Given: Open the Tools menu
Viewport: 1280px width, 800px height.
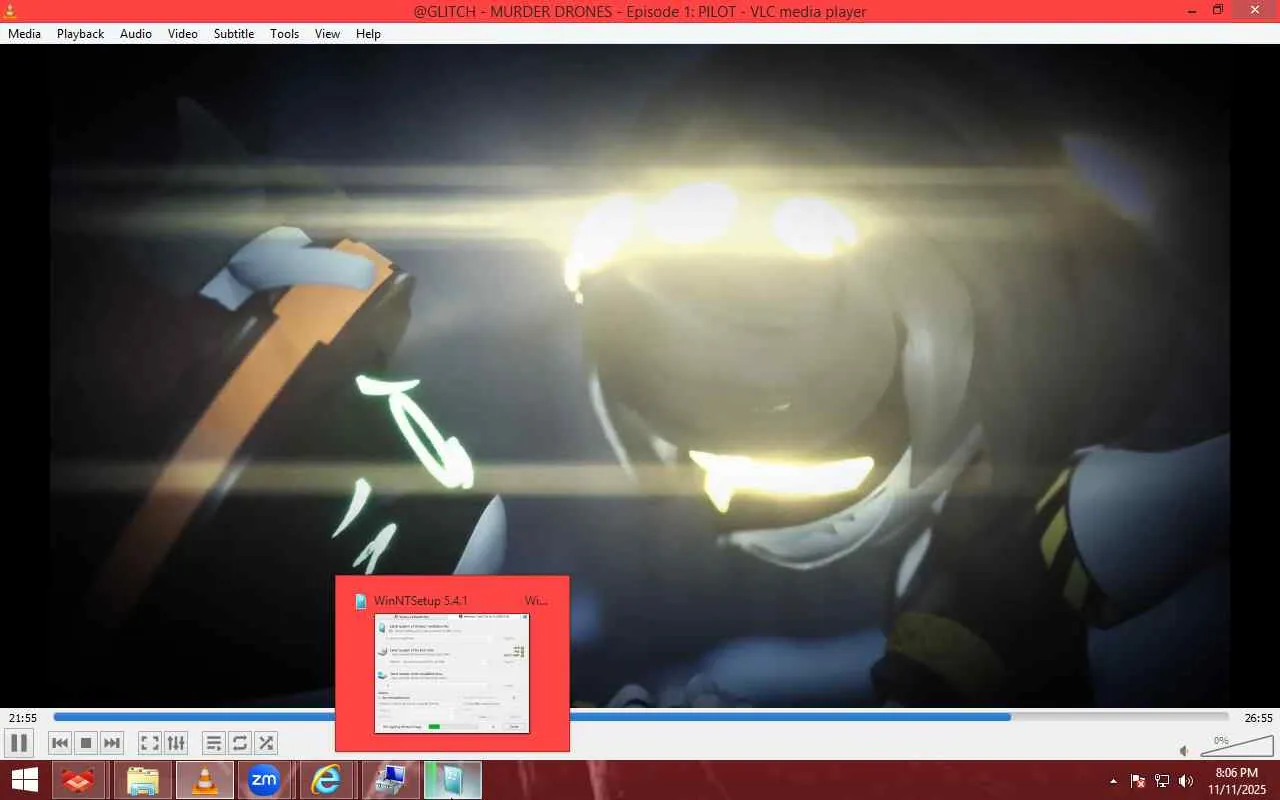Looking at the screenshot, I should (x=285, y=34).
